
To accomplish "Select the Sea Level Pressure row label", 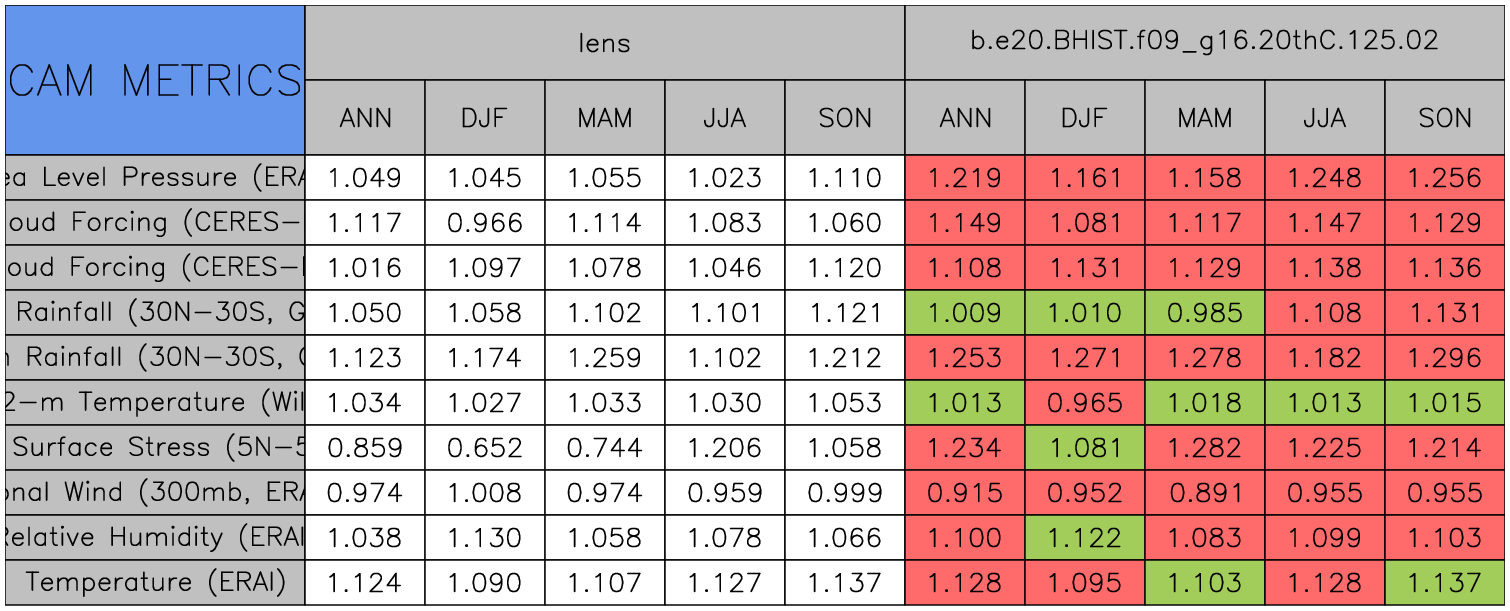I will (155, 178).
